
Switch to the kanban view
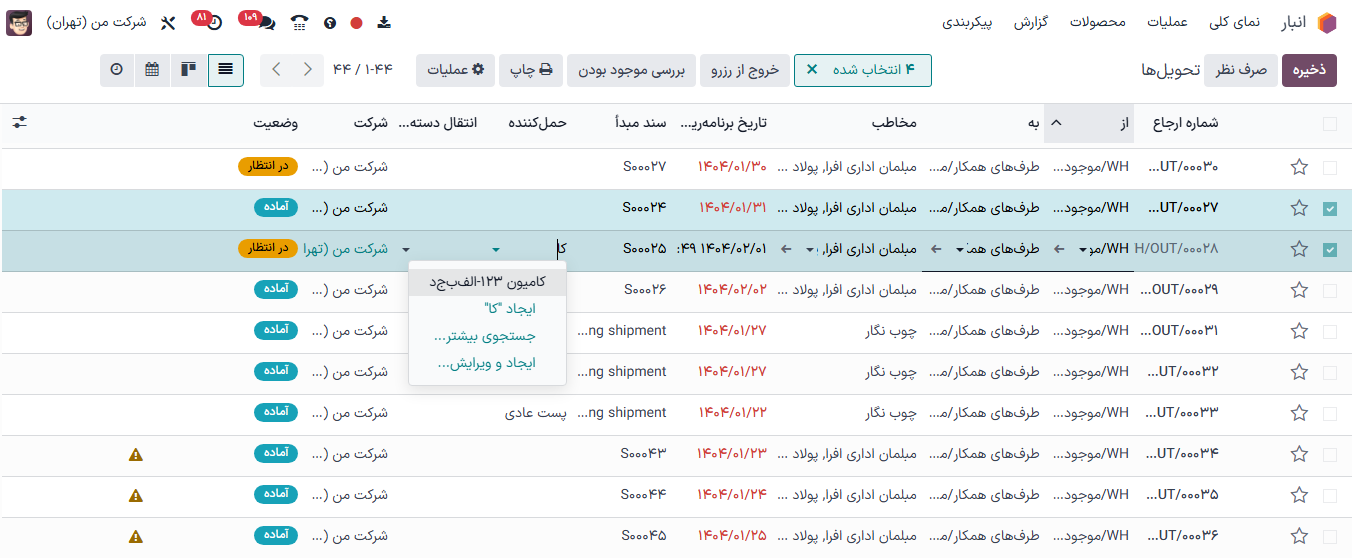pos(189,70)
